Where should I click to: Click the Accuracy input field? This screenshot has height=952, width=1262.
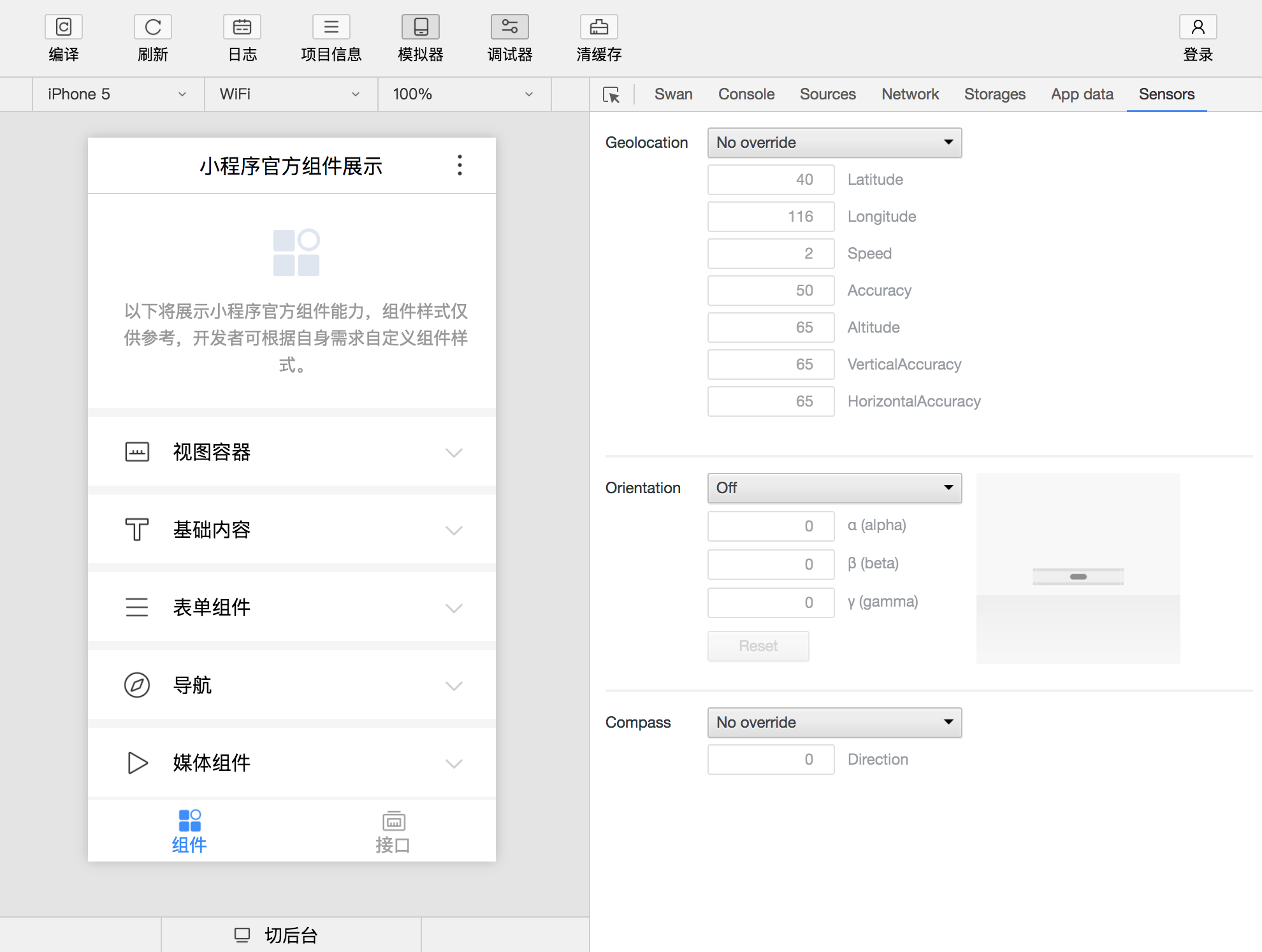click(x=771, y=291)
